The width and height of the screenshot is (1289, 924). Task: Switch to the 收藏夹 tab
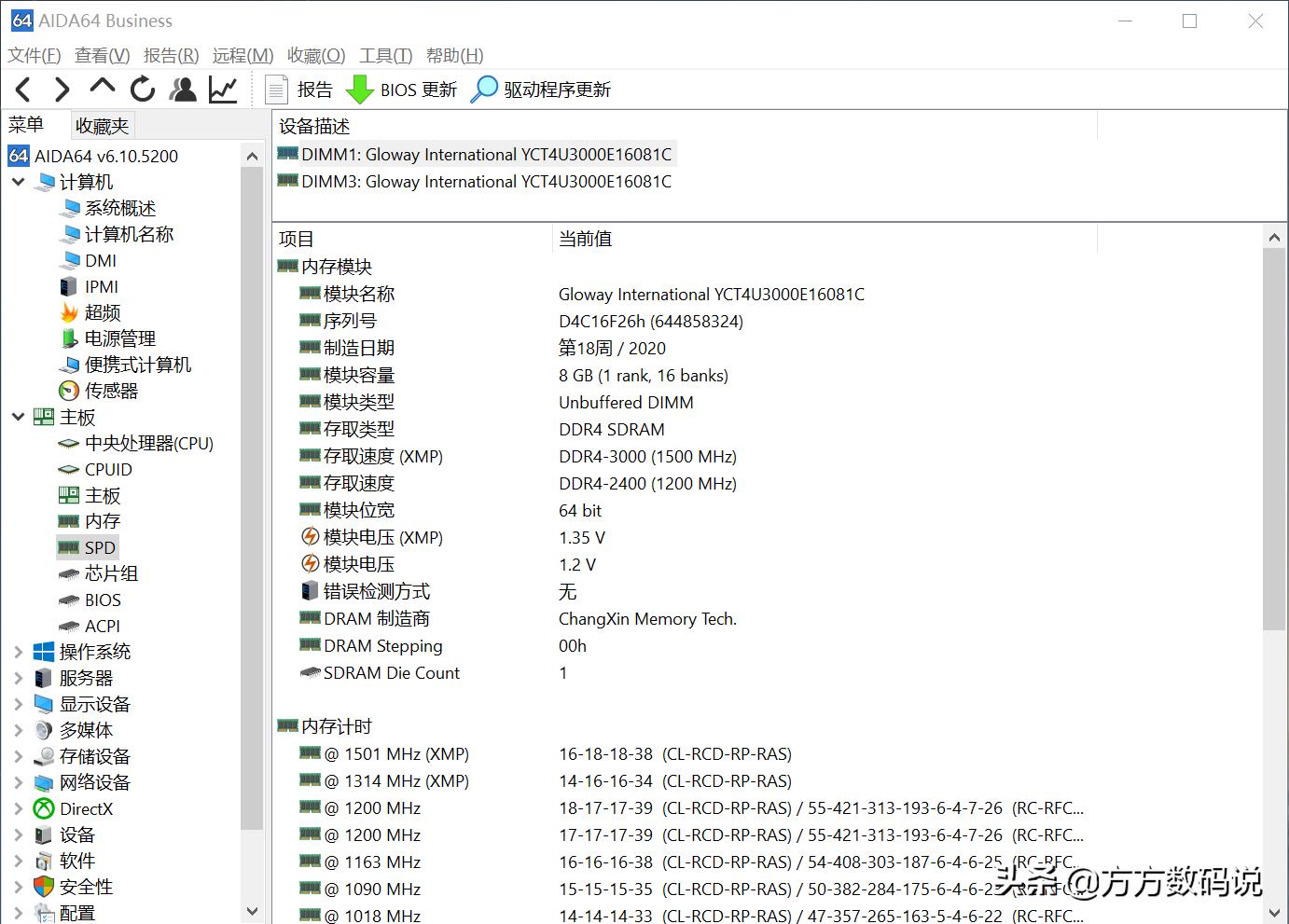103,125
